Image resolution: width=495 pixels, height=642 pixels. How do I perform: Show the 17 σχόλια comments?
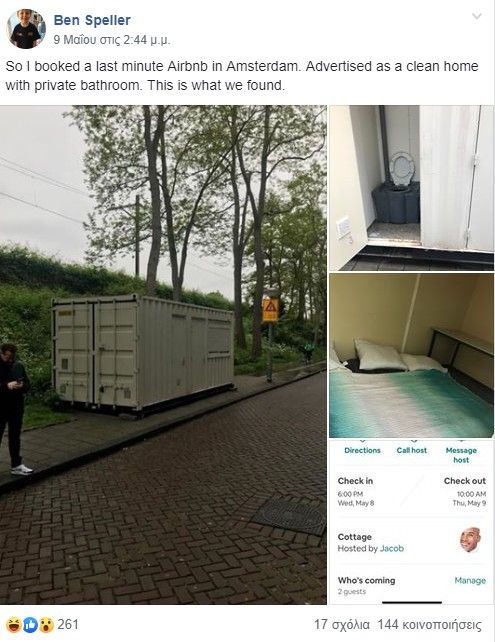tap(342, 625)
